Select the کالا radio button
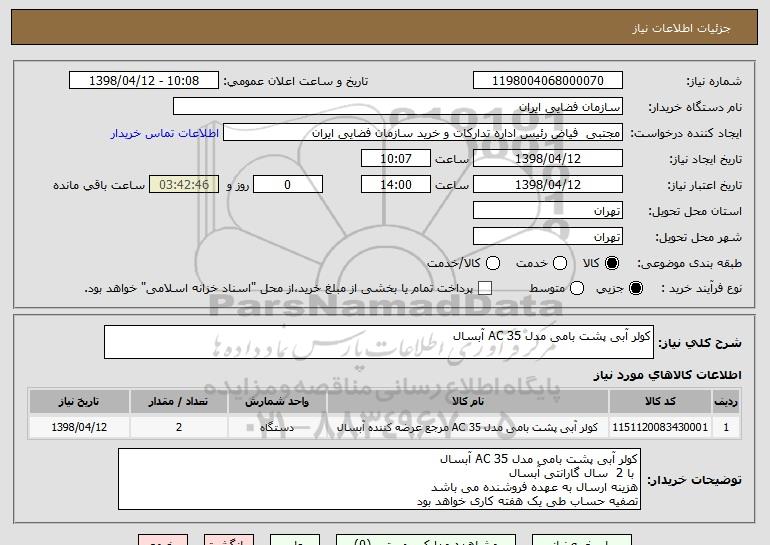The image size is (770, 545). [612, 263]
